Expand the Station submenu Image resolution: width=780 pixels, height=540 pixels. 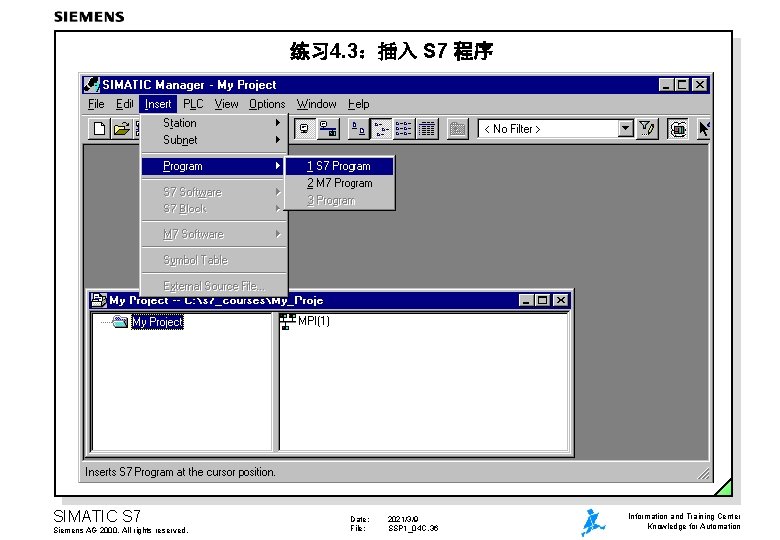coord(214,123)
